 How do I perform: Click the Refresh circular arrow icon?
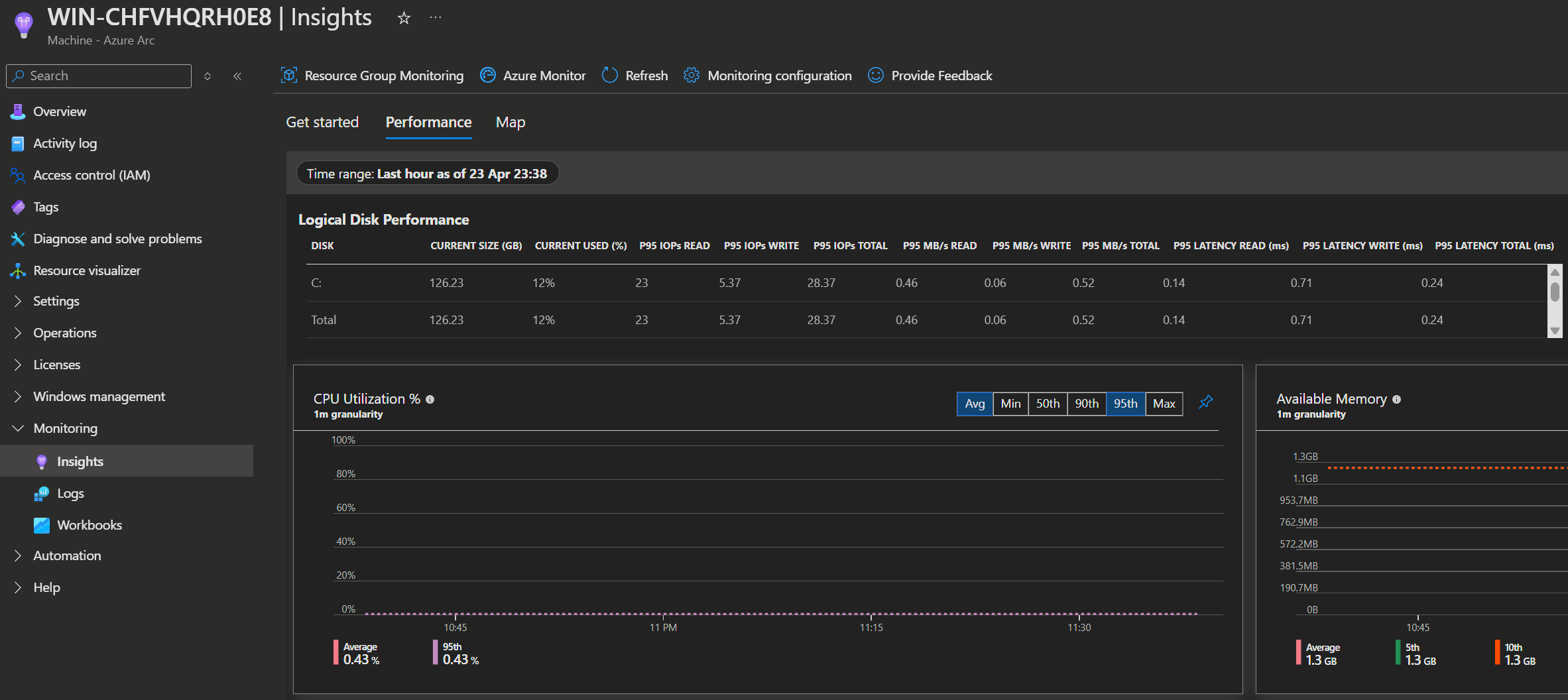pos(609,76)
